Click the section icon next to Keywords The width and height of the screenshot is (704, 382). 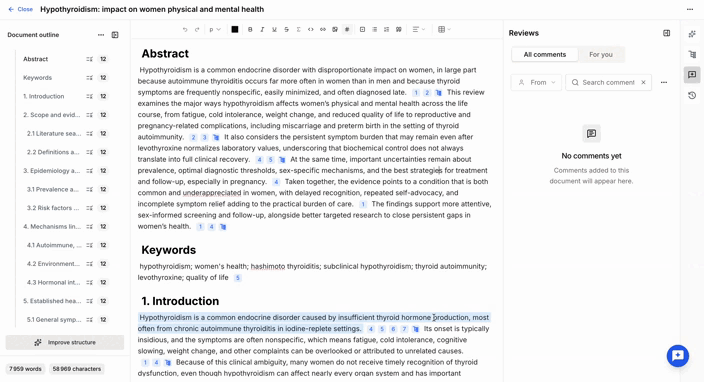(89, 78)
